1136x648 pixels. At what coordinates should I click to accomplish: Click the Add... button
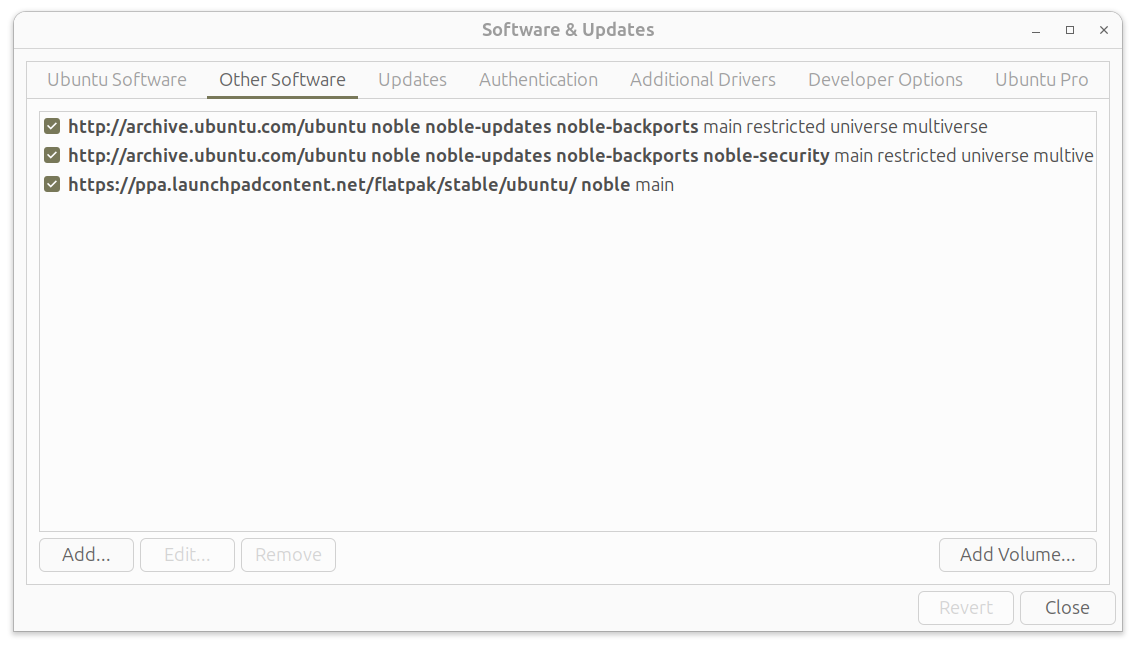86,555
